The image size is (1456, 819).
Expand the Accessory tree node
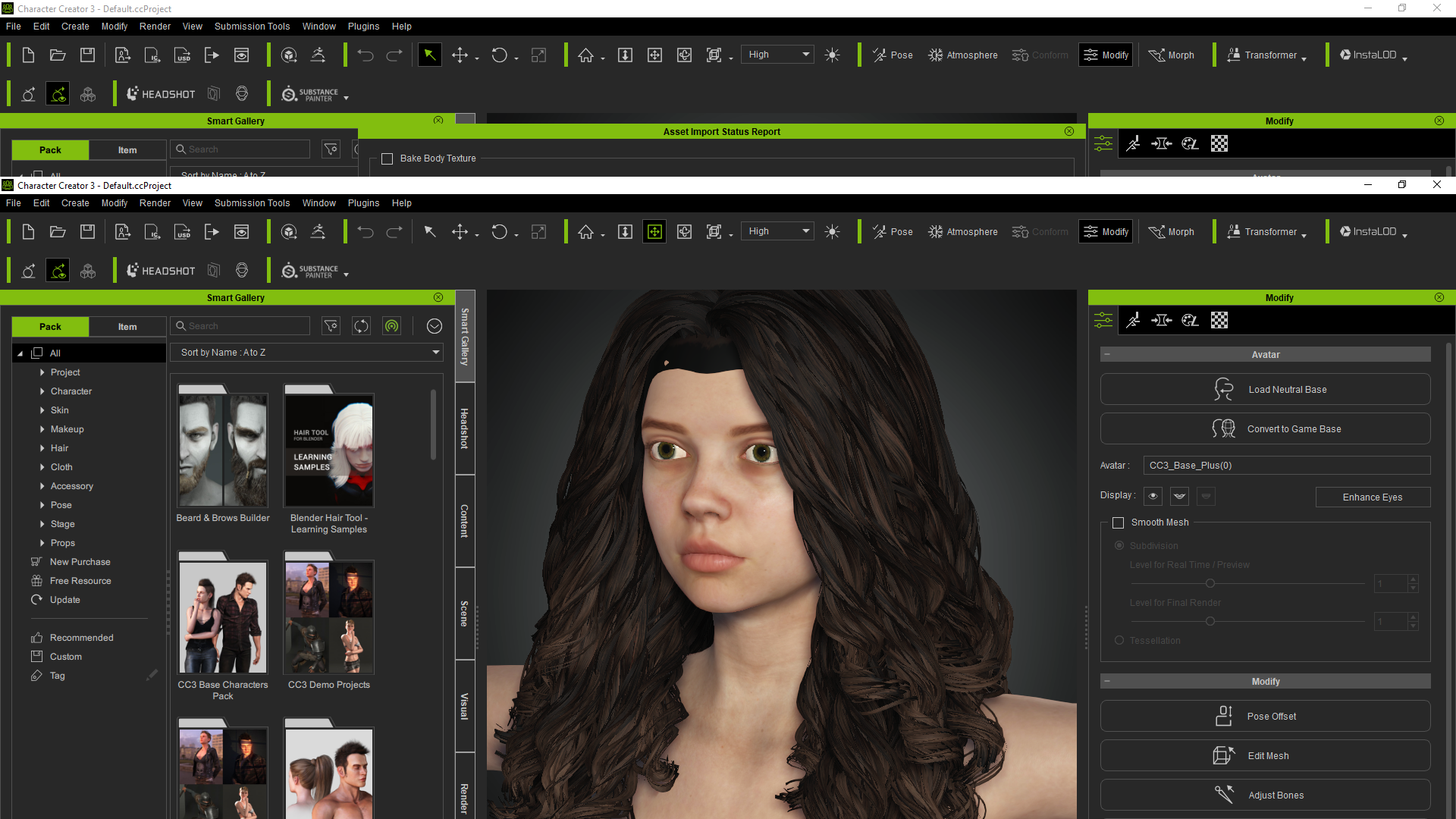[42, 486]
